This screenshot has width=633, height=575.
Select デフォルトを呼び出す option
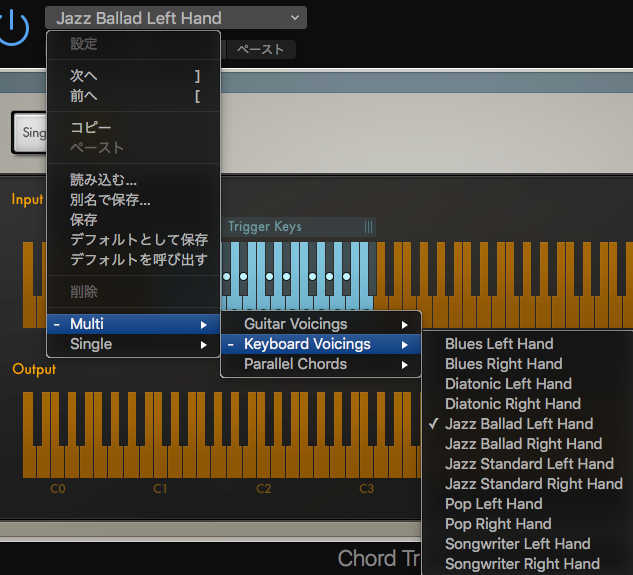[x=138, y=260]
